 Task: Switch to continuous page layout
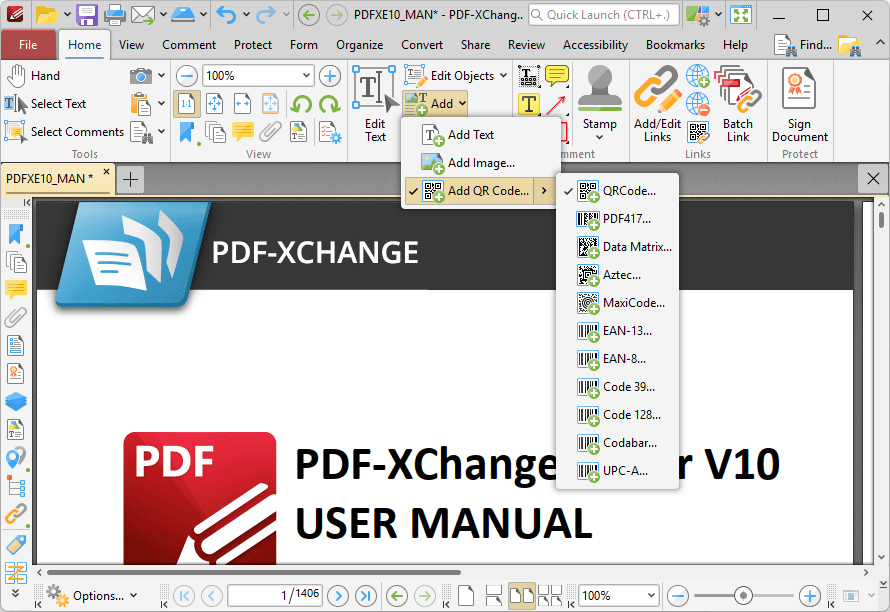(494, 596)
